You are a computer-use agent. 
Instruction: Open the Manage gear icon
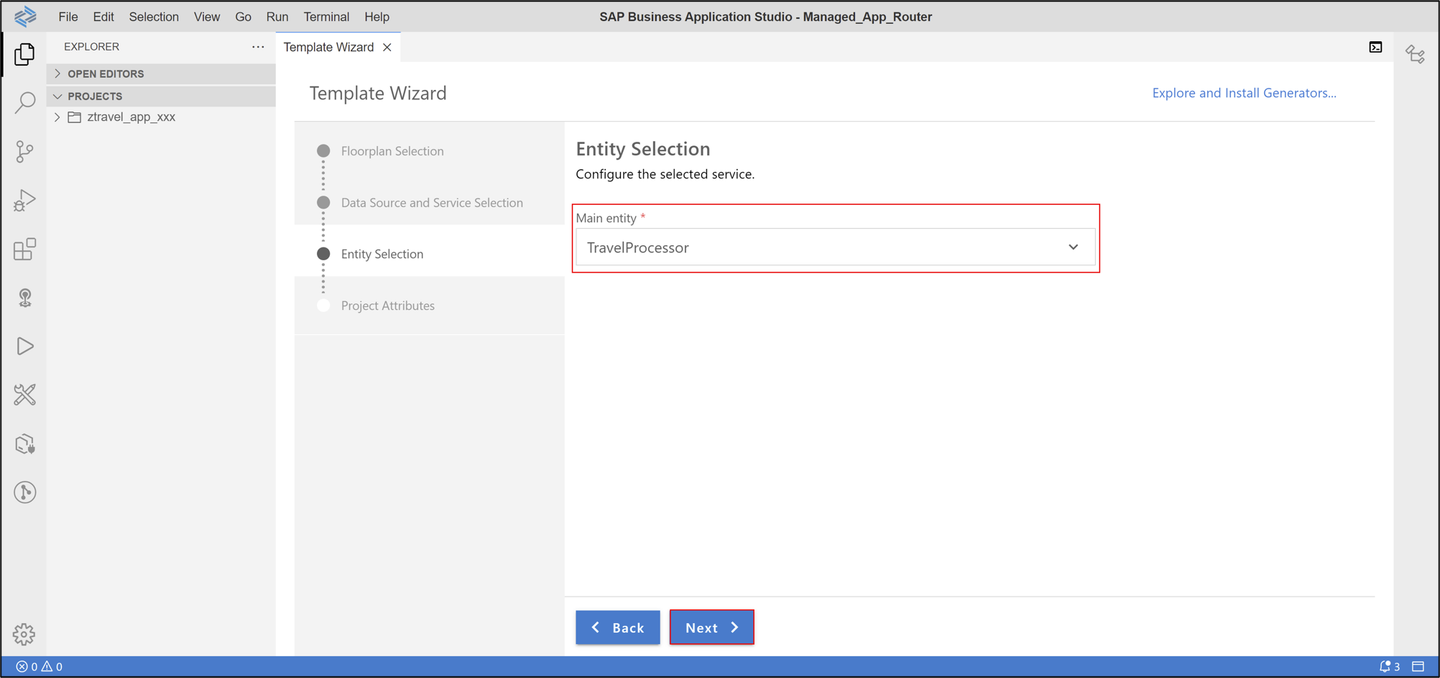pyautogui.click(x=24, y=634)
